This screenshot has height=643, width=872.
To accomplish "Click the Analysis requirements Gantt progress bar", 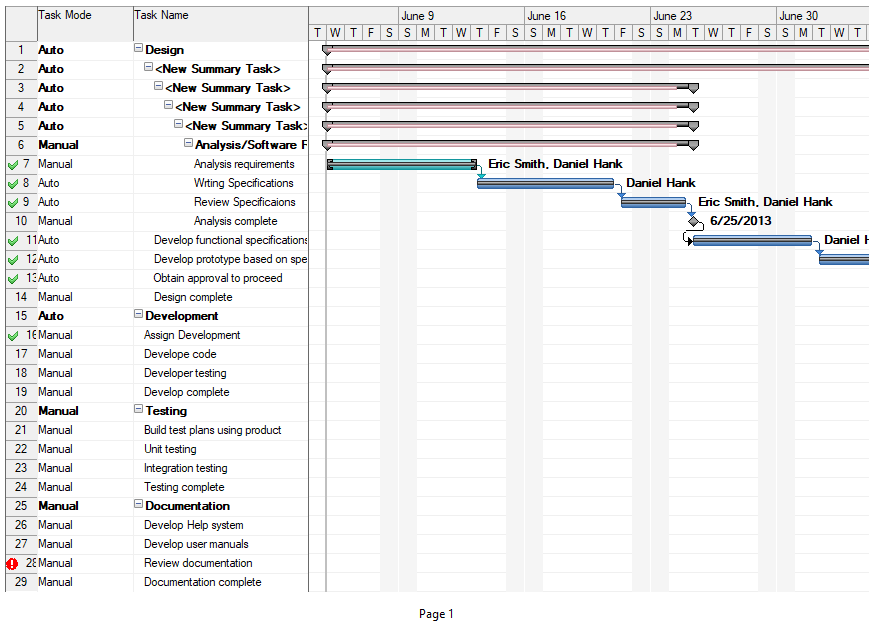I will click(402, 164).
